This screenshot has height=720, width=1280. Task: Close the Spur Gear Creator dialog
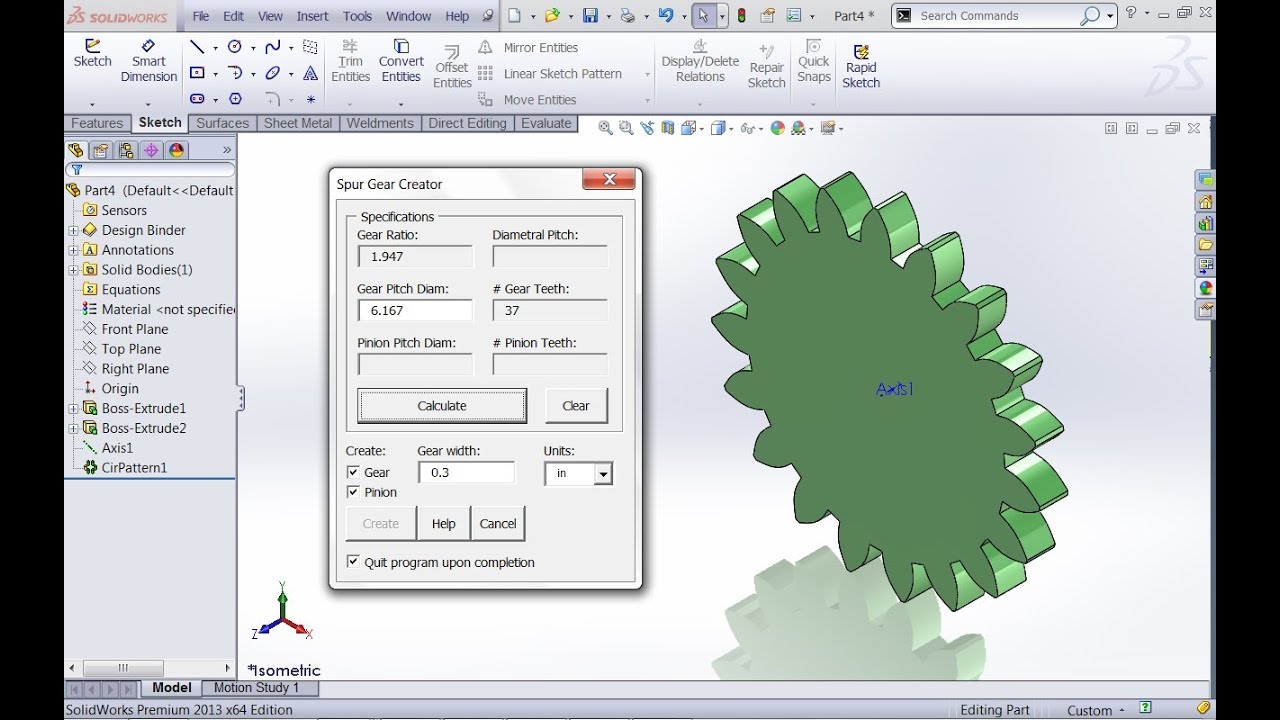(609, 180)
